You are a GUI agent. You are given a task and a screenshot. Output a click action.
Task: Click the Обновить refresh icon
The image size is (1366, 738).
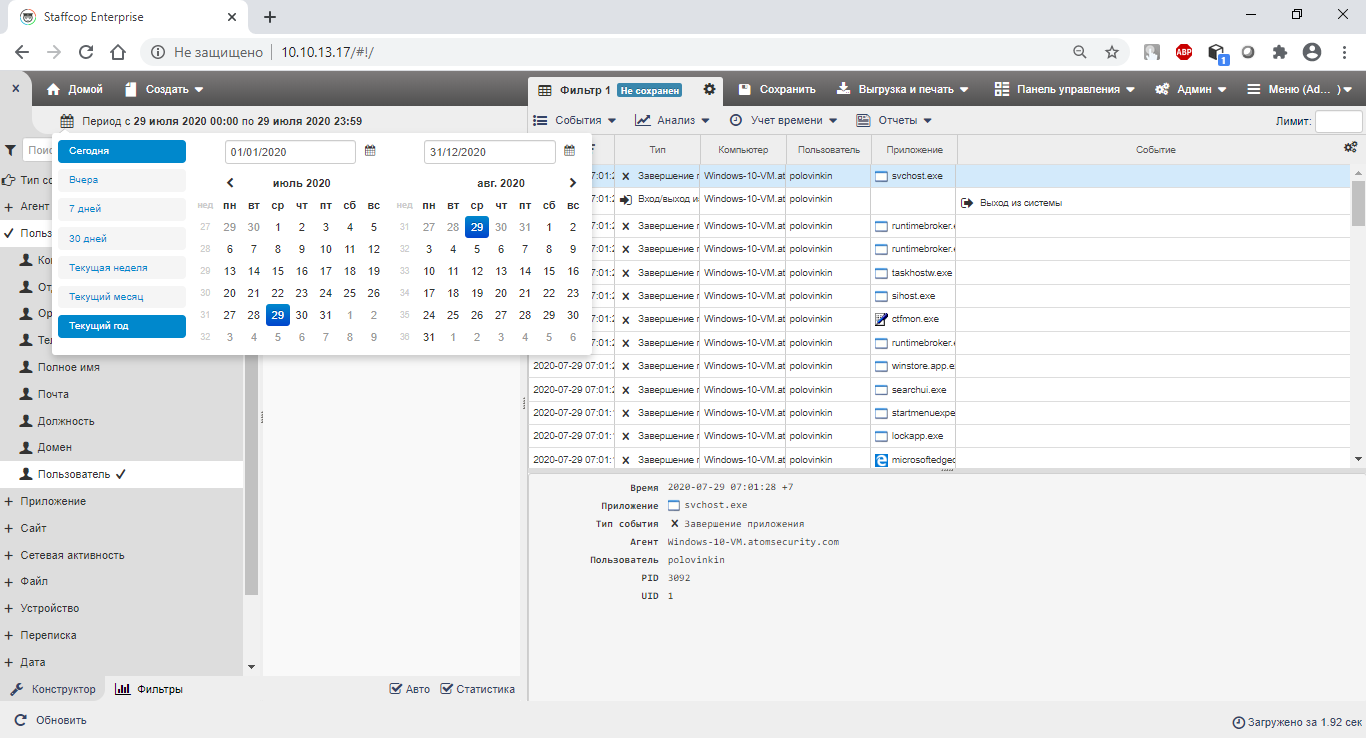point(20,720)
